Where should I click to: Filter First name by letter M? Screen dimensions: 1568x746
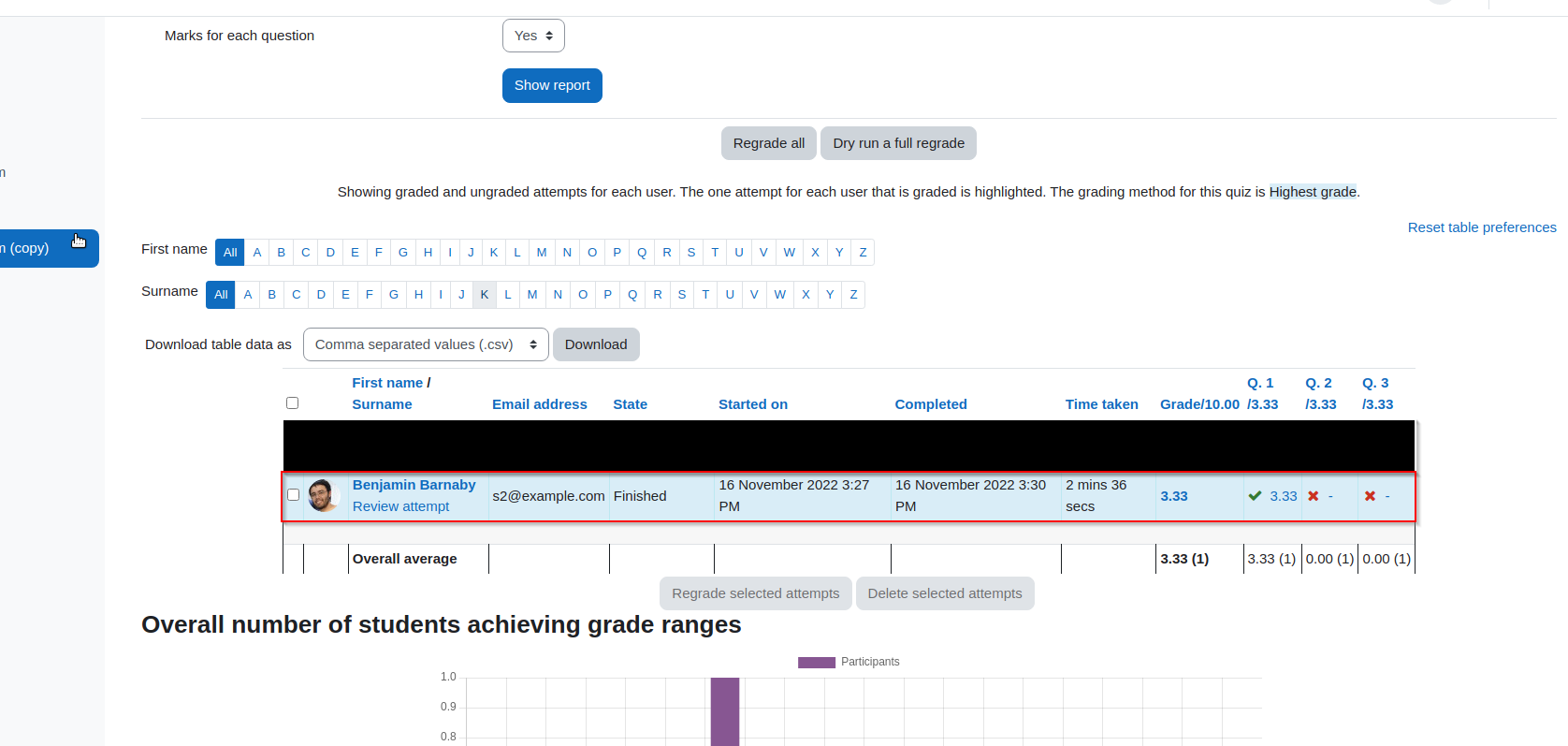click(542, 253)
